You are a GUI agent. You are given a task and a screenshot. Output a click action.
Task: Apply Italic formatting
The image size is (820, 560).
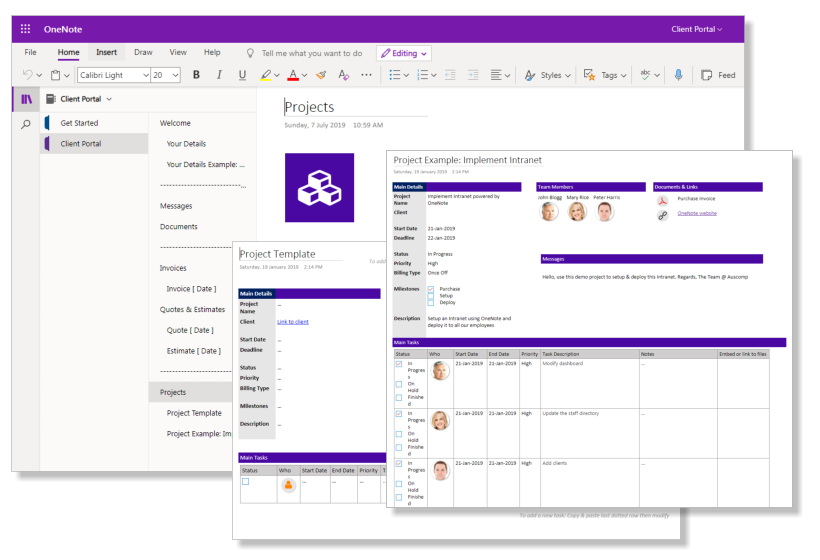pyautogui.click(x=219, y=75)
